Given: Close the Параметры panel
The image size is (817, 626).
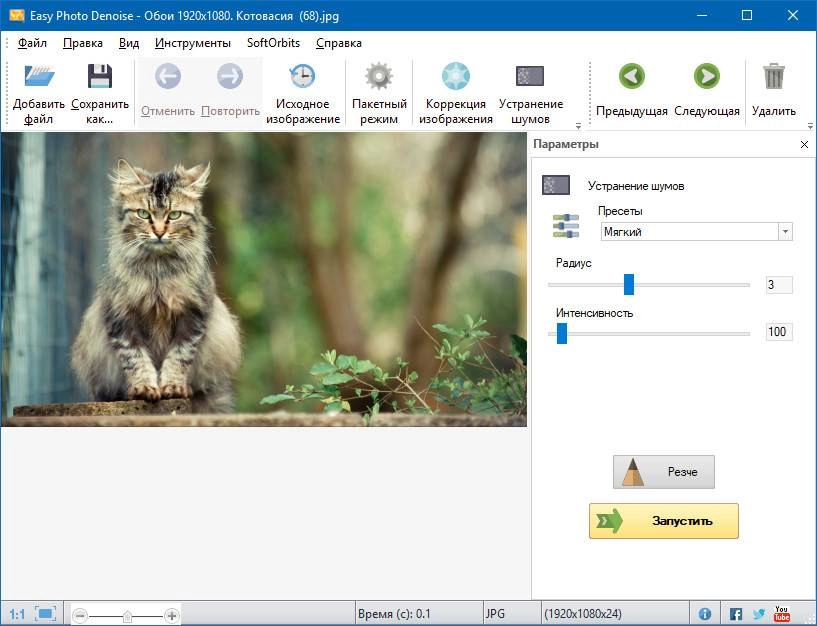Looking at the screenshot, I should [804, 144].
